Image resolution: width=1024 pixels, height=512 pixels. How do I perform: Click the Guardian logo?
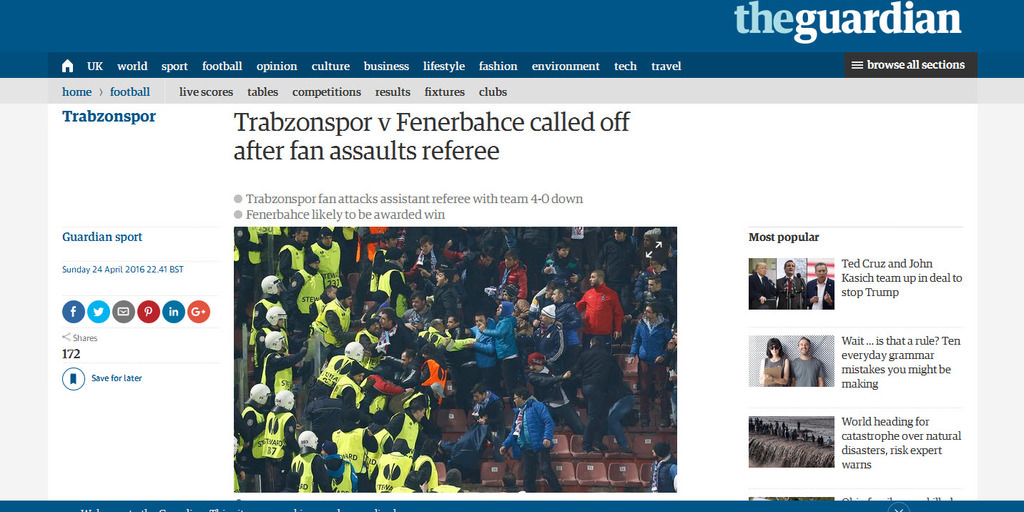pos(848,21)
